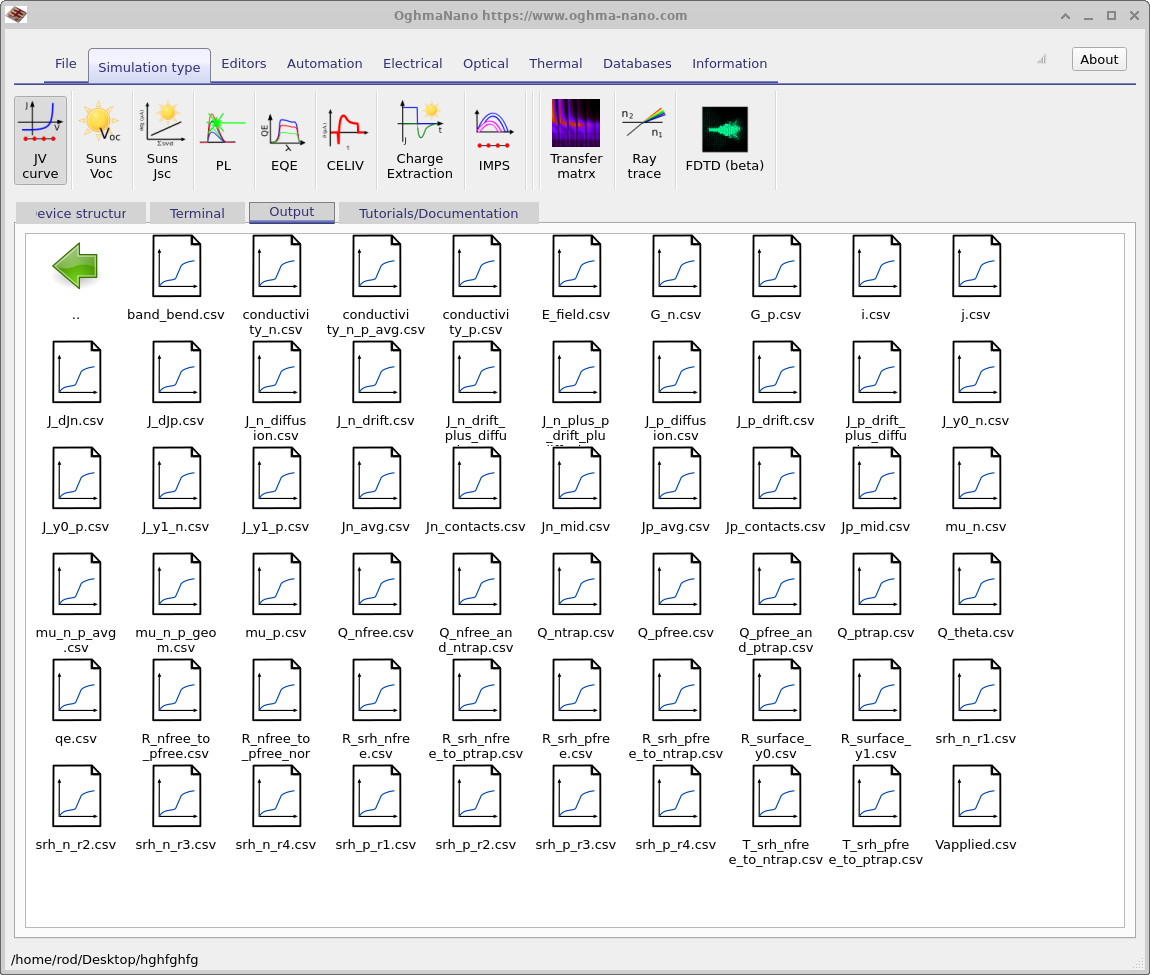The width and height of the screenshot is (1150, 975).
Task: Open G_n.csv file icon
Action: coord(675,266)
